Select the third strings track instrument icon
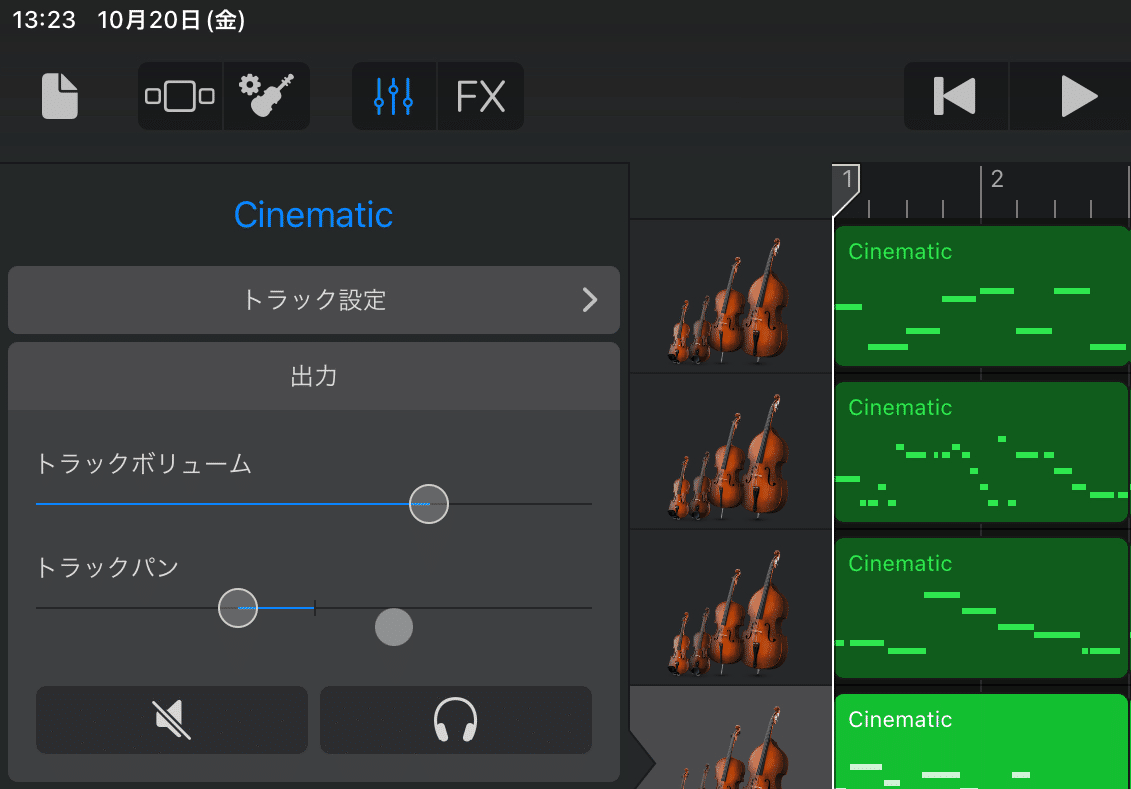This screenshot has height=789, width=1131. point(730,612)
